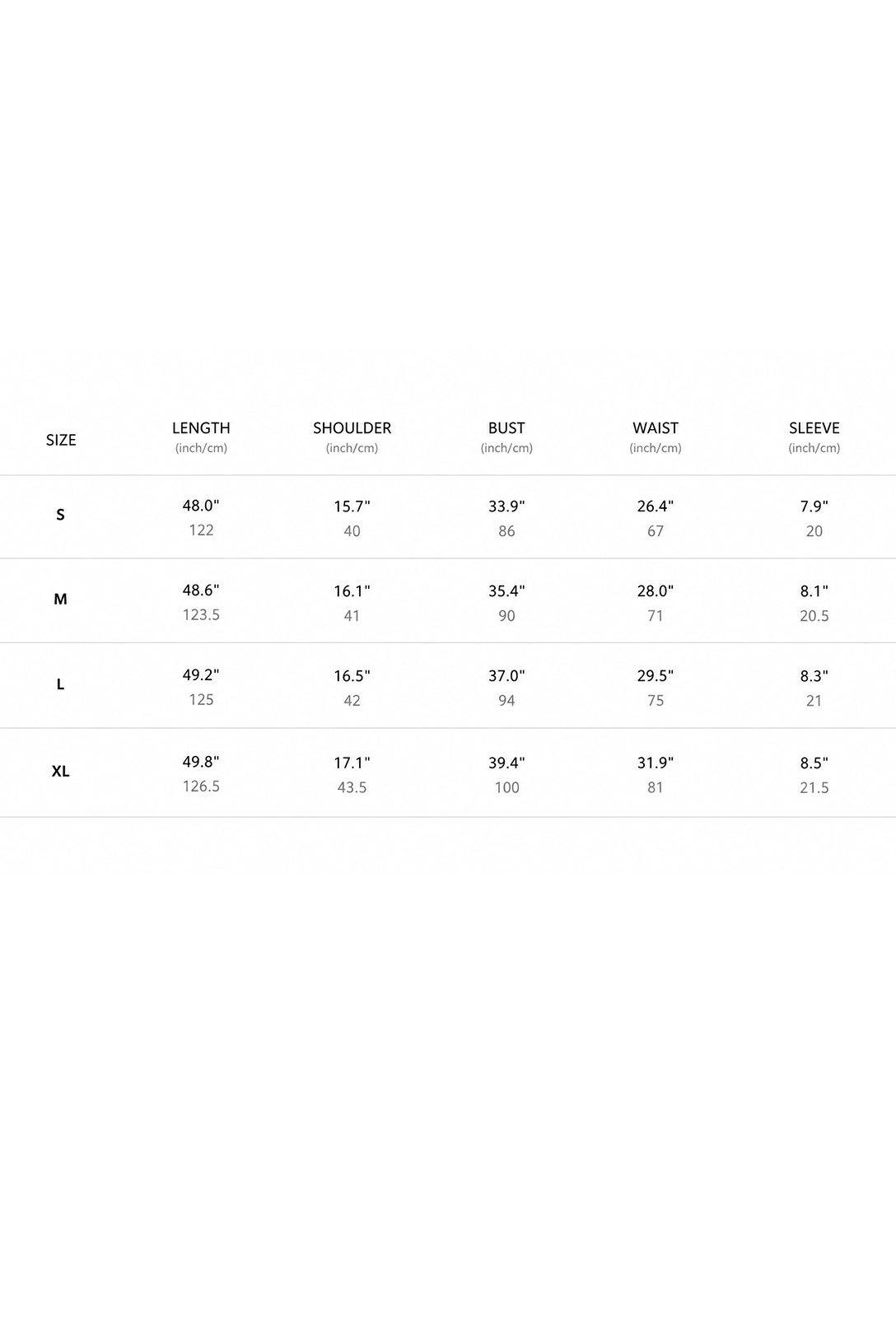
Task: Click the SHOULDER column header
Action: pyautogui.click(x=352, y=428)
